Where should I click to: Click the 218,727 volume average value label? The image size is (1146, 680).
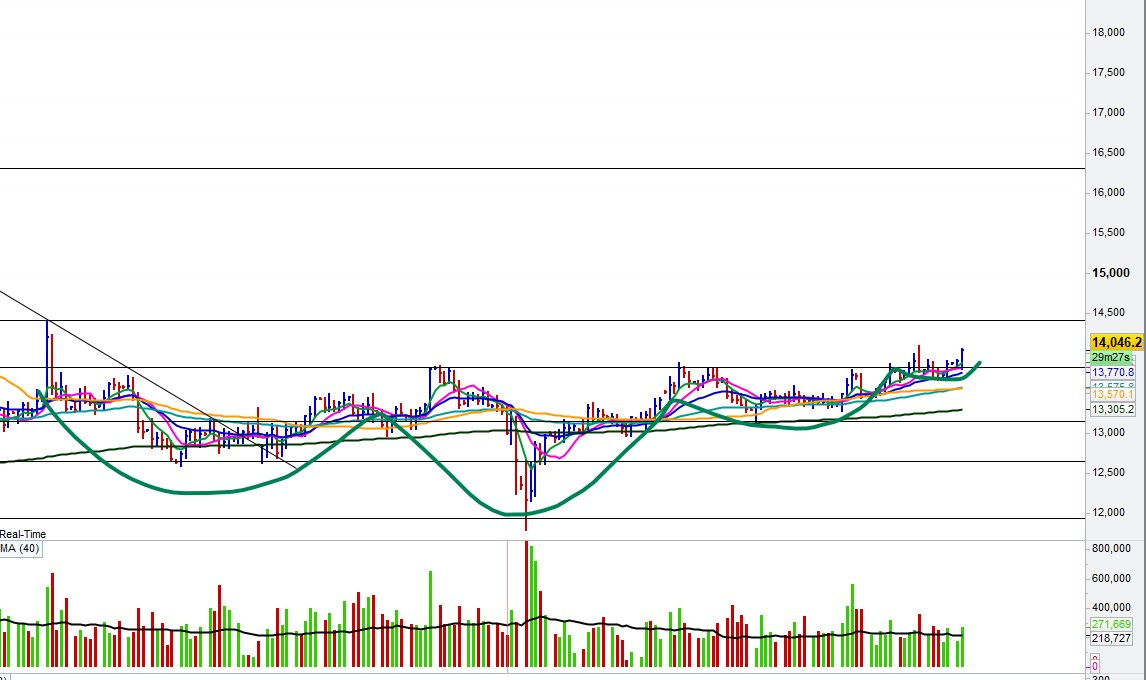pos(1111,638)
